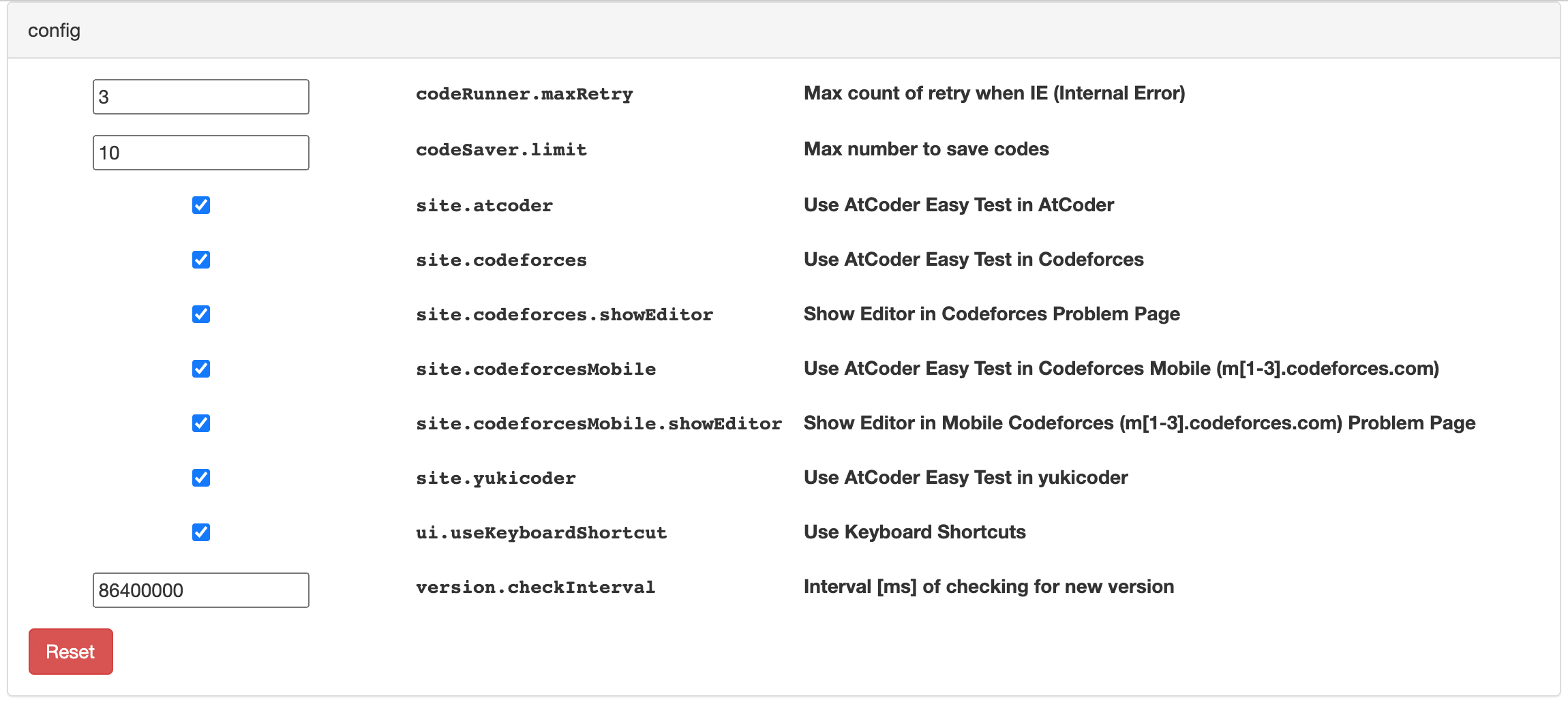This screenshot has height=702, width=1568.
Task: Disable site.codeforces.showEditor checkbox
Action: click(x=201, y=314)
